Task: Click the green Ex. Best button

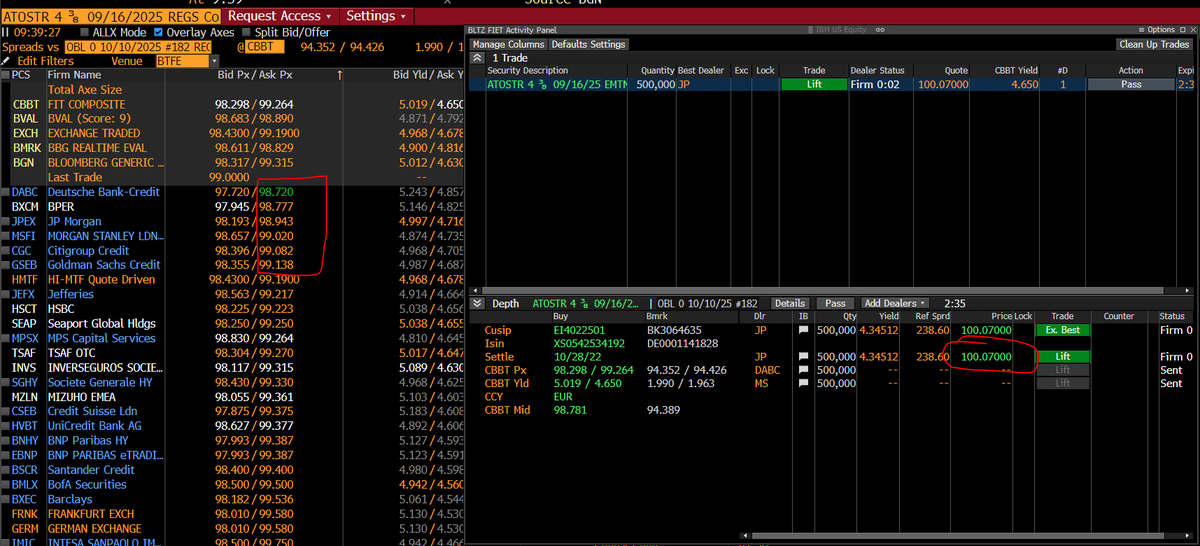Action: point(1062,330)
